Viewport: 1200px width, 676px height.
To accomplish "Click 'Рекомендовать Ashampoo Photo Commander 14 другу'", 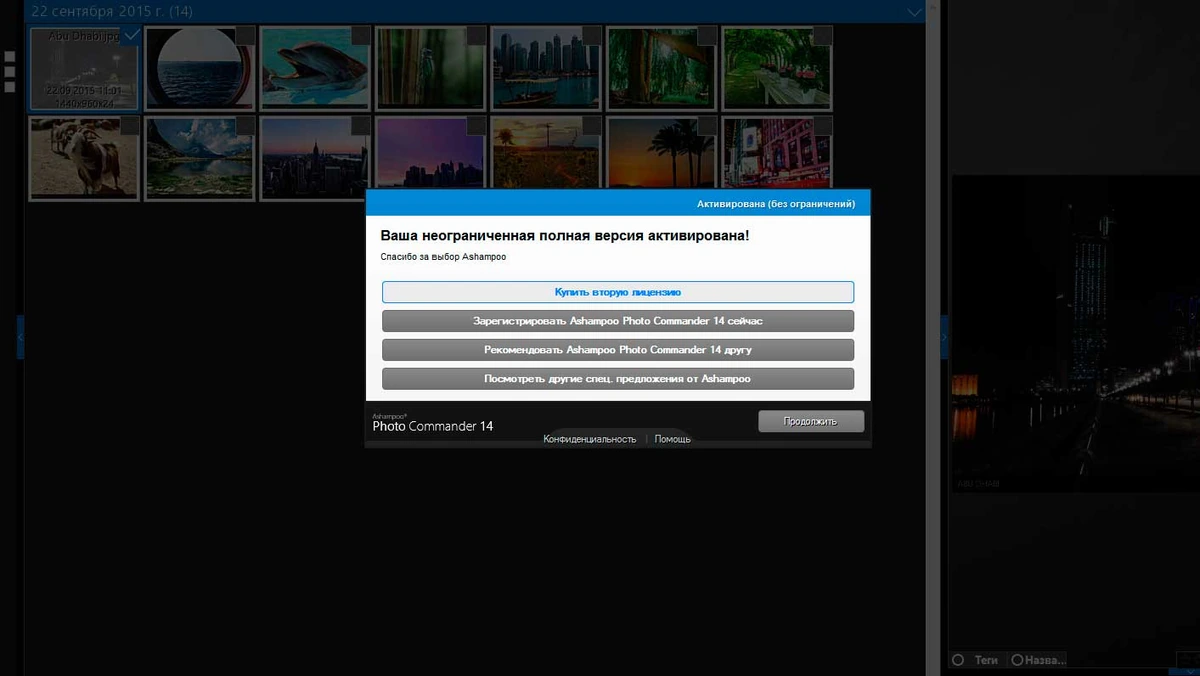I will click(618, 350).
